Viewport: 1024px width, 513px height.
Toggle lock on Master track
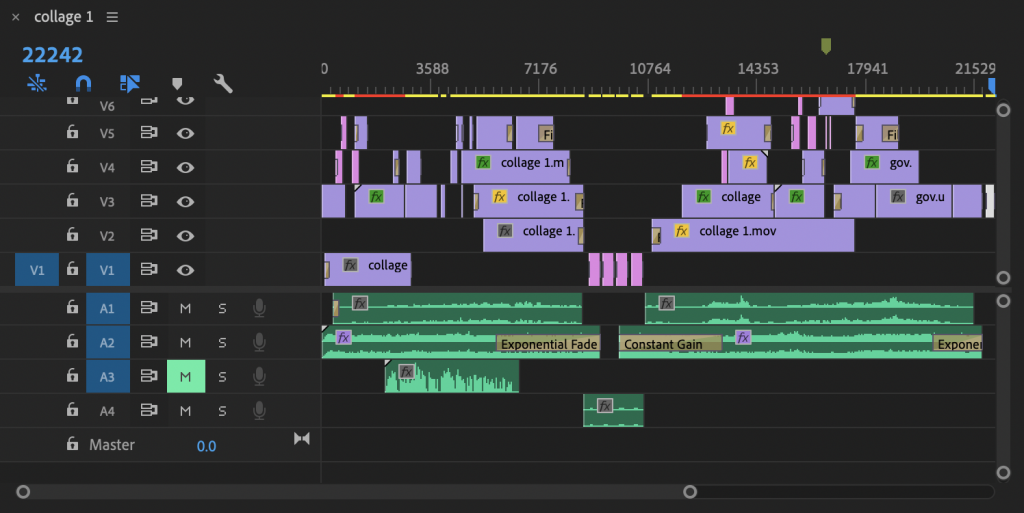click(x=72, y=444)
